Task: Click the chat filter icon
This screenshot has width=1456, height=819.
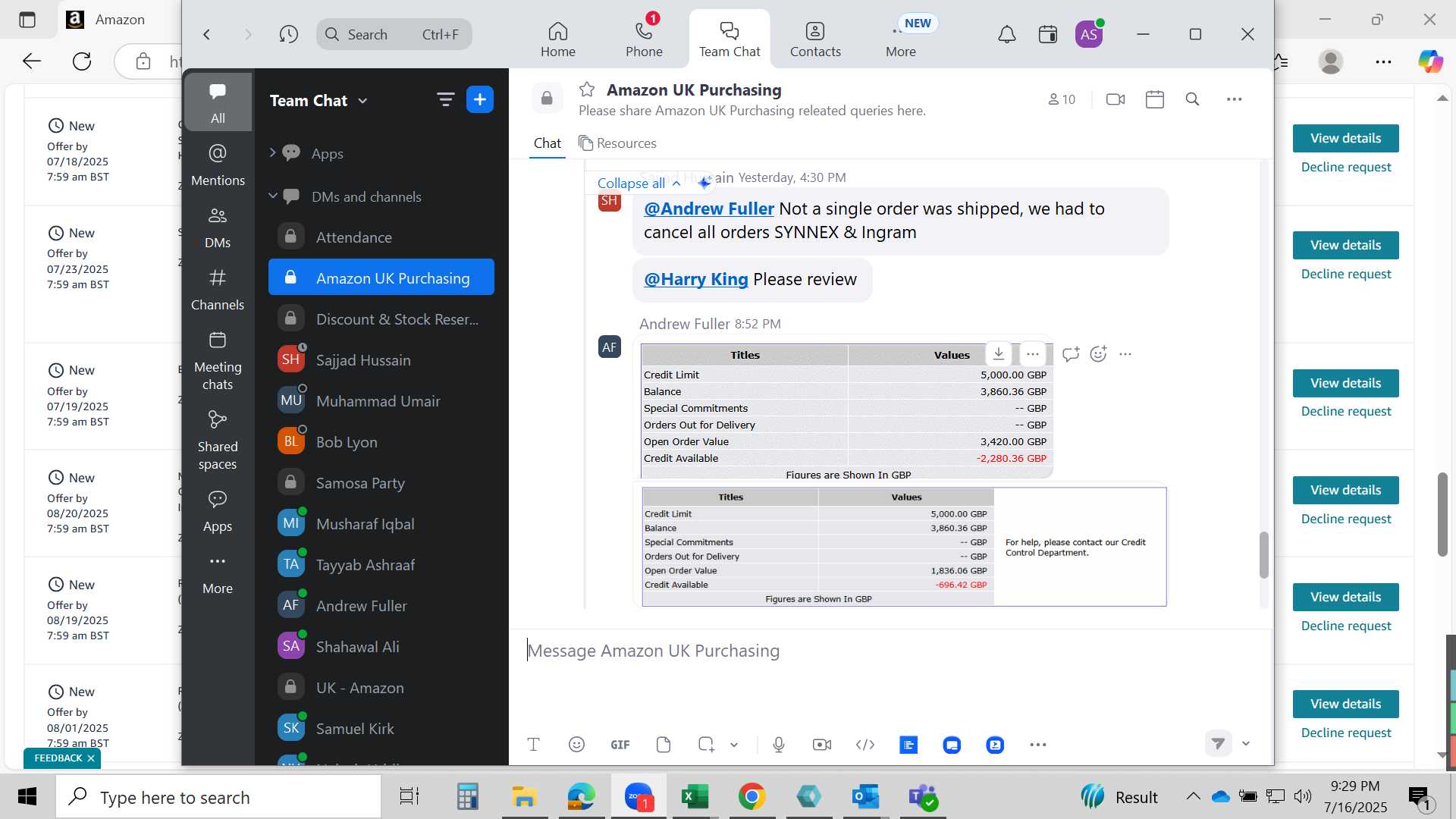Action: (x=445, y=99)
